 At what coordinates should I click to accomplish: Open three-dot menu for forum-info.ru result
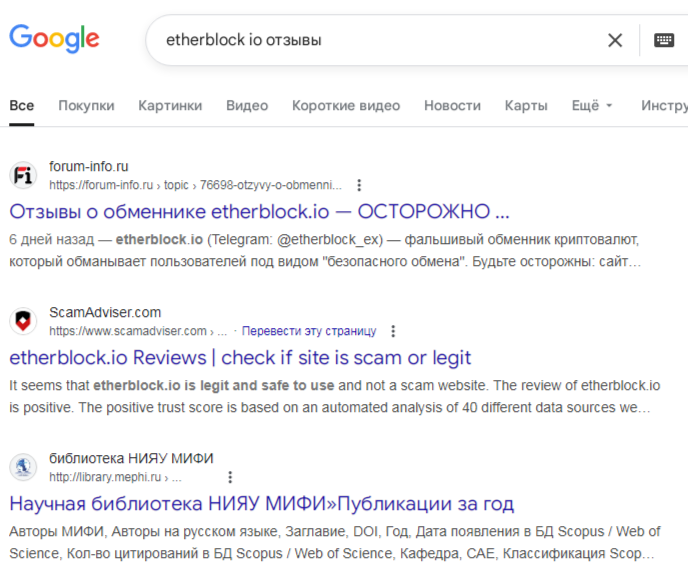pyautogui.click(x=359, y=185)
